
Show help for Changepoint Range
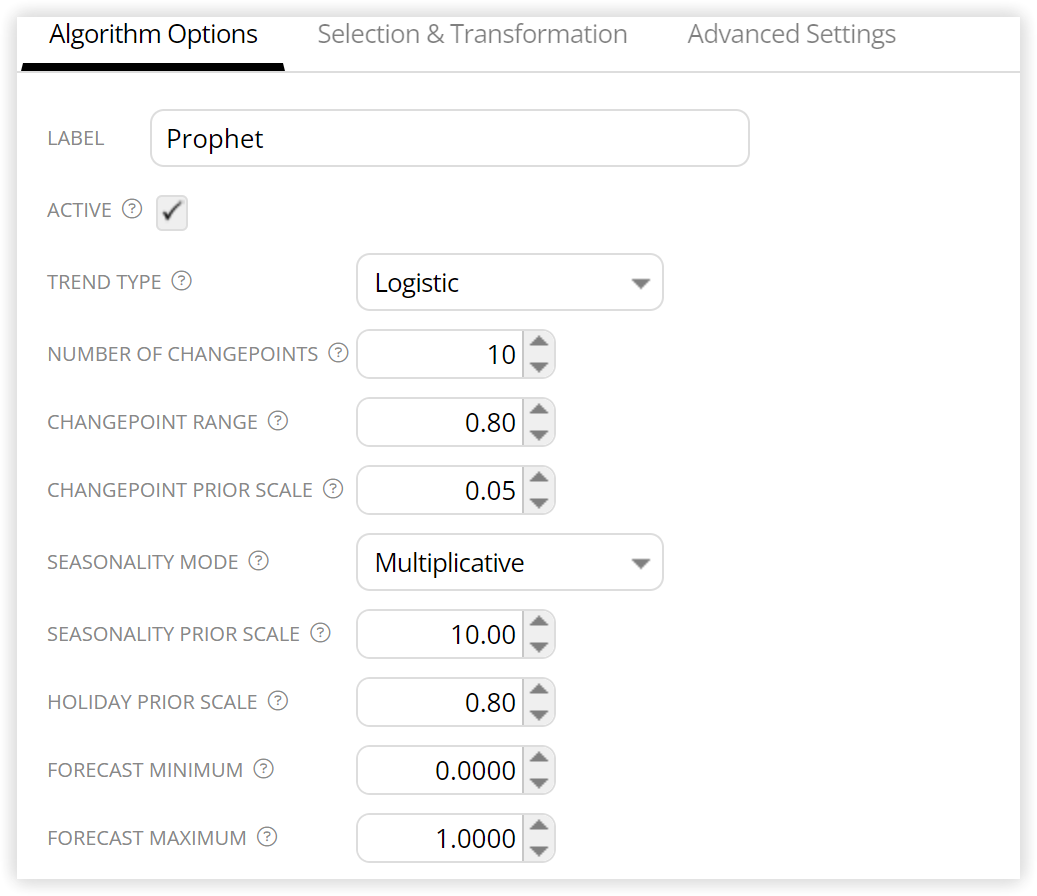[278, 421]
